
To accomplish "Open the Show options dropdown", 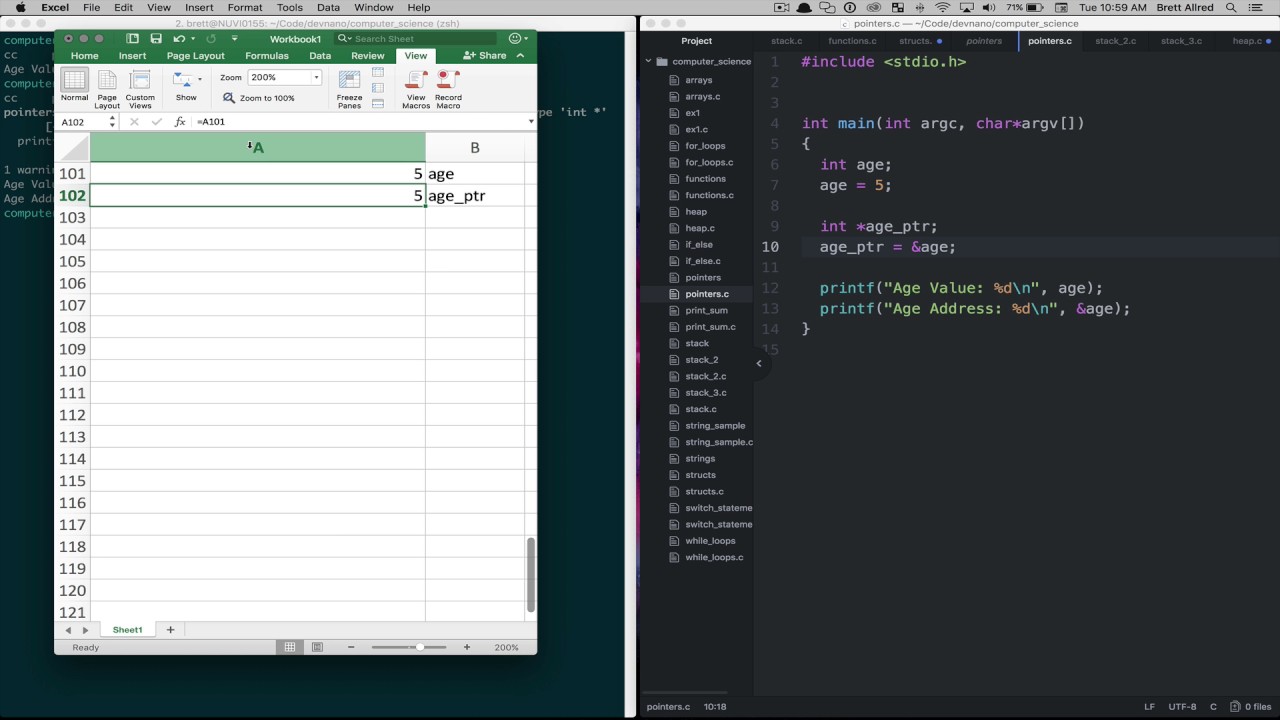I will coord(187,86).
